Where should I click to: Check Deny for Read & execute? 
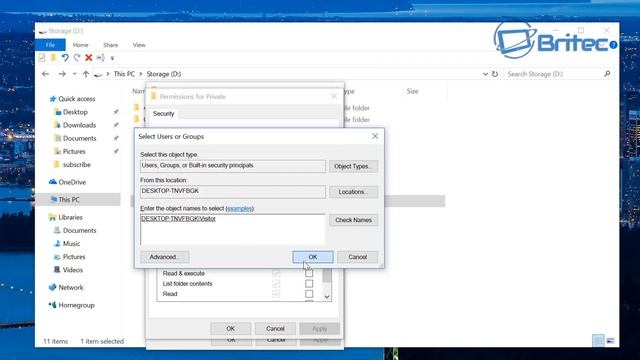[x=309, y=273]
